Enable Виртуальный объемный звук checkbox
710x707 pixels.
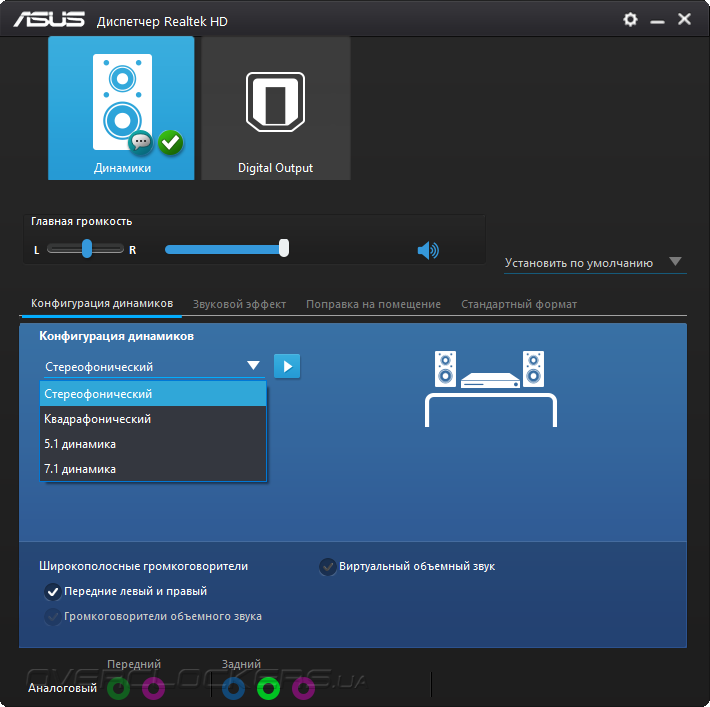click(328, 567)
